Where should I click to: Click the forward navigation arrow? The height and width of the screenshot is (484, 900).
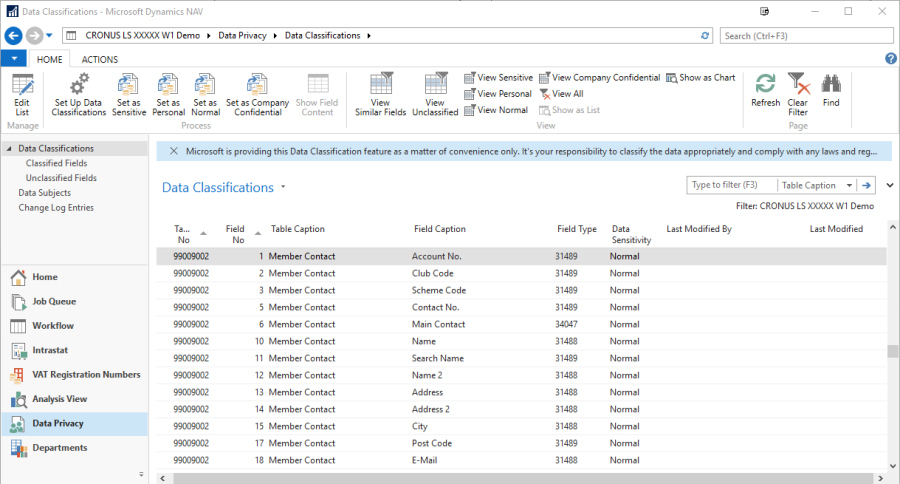click(x=34, y=36)
